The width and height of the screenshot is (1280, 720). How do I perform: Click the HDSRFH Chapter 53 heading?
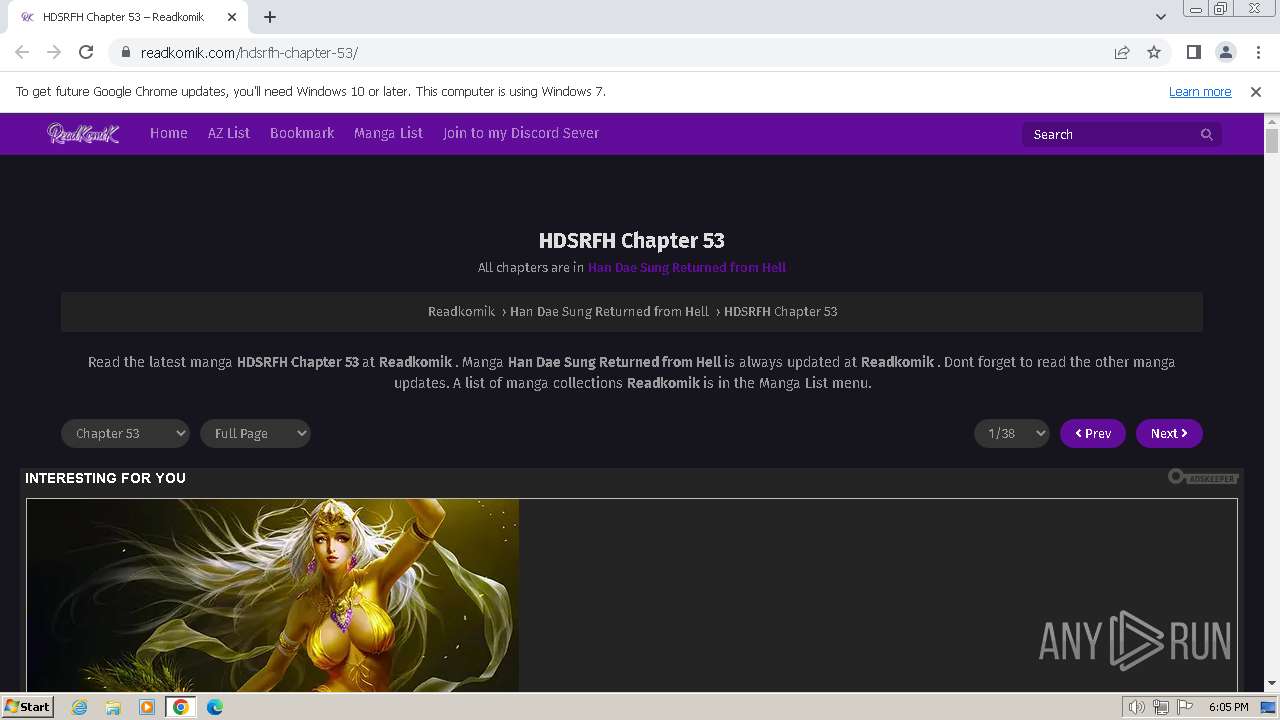(632, 240)
